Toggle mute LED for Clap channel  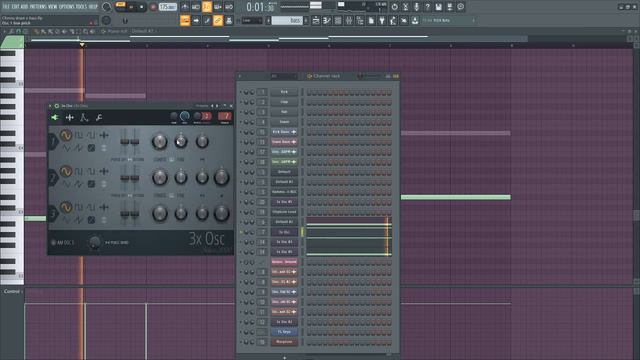[241, 102]
